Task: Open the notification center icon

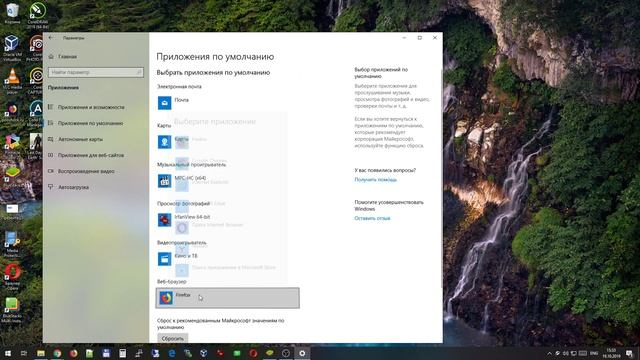Action: tap(629, 353)
